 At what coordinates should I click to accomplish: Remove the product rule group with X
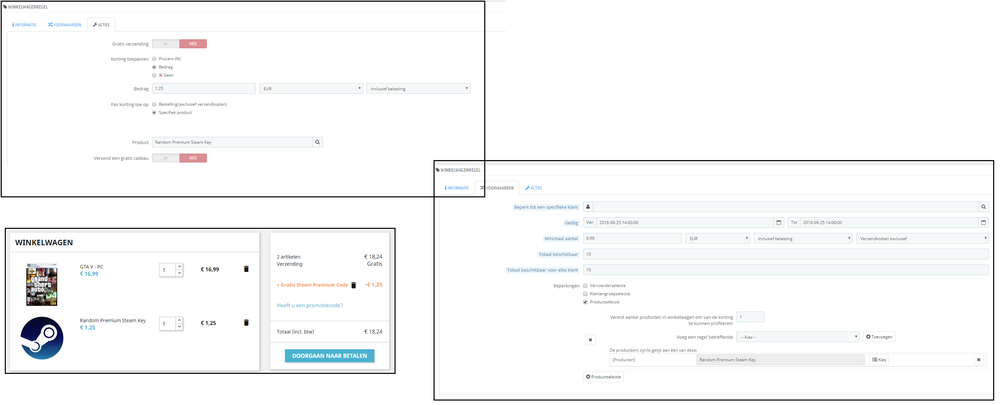pos(590,340)
